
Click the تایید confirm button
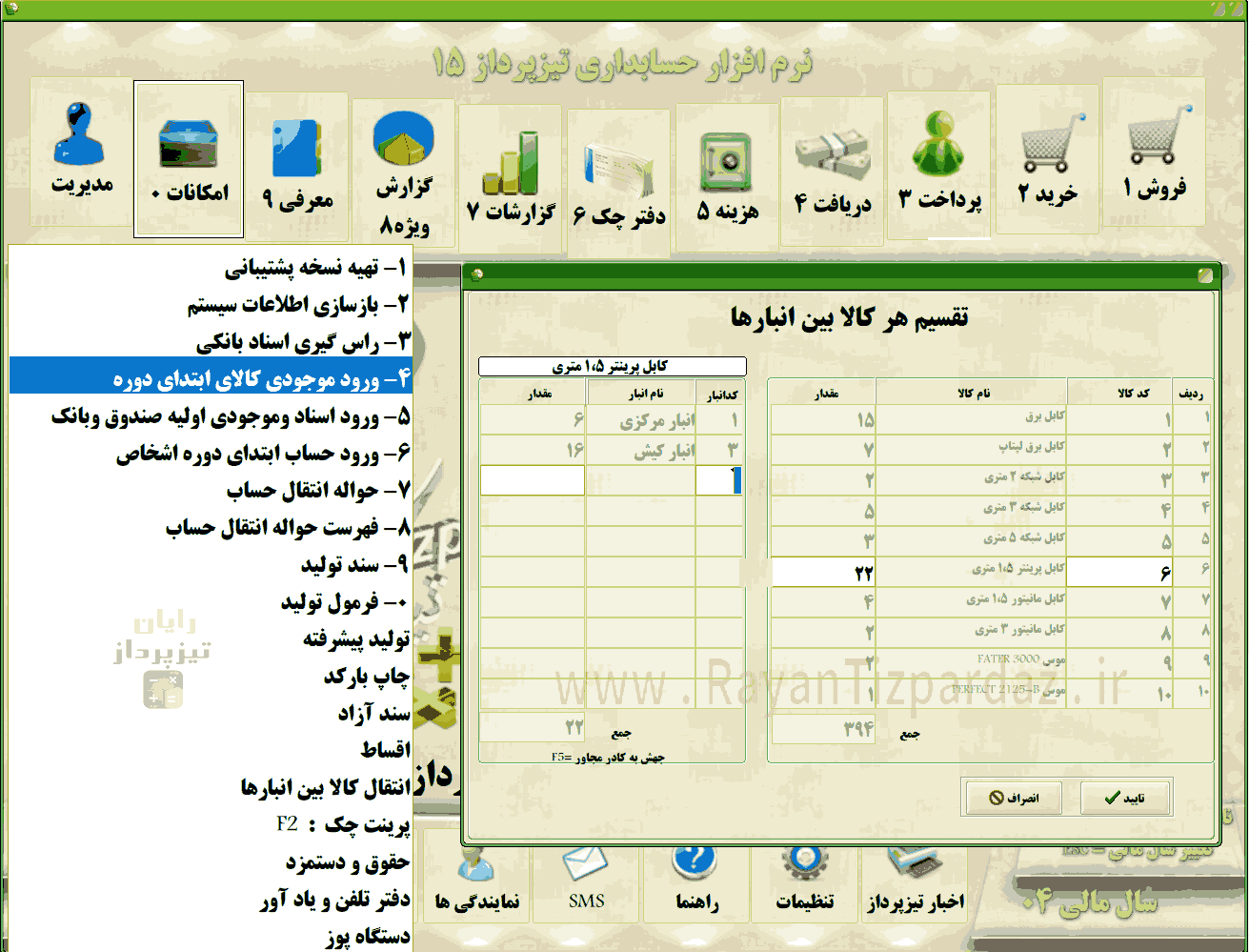pyautogui.click(x=1125, y=798)
